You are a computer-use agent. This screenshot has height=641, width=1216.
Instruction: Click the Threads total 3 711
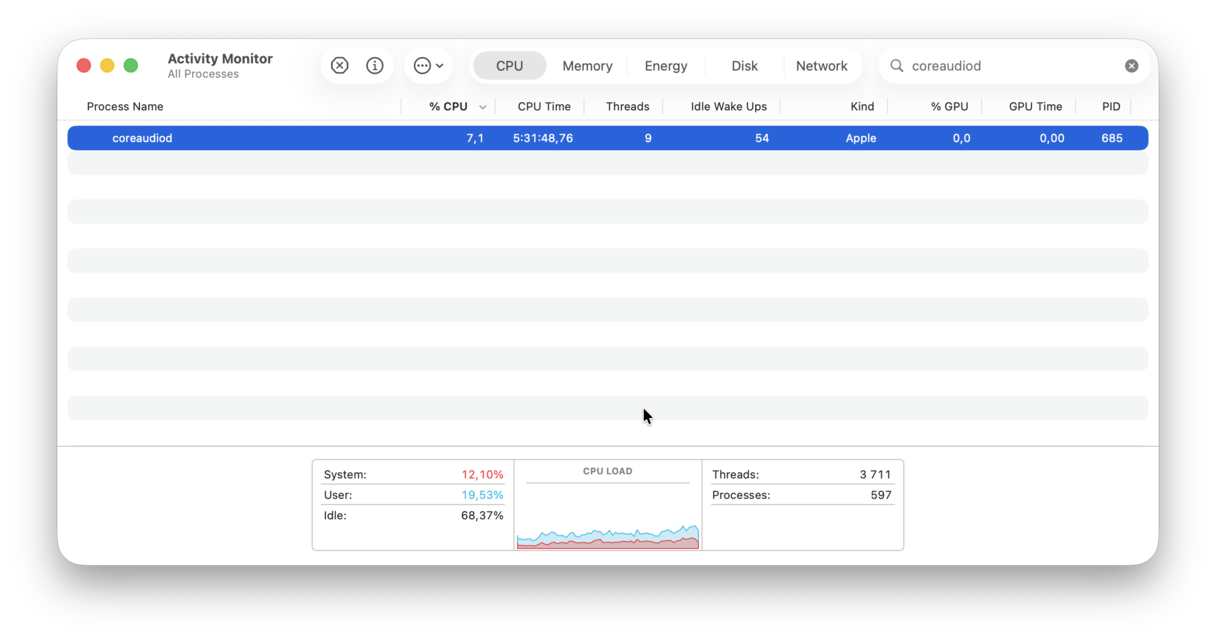point(875,475)
